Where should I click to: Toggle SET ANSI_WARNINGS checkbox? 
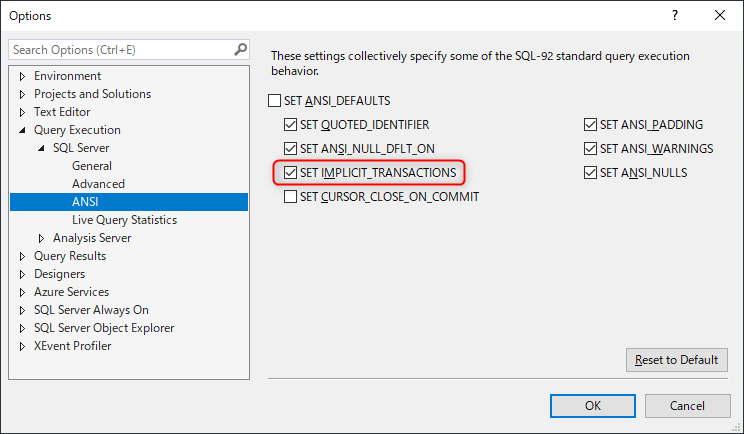point(591,149)
